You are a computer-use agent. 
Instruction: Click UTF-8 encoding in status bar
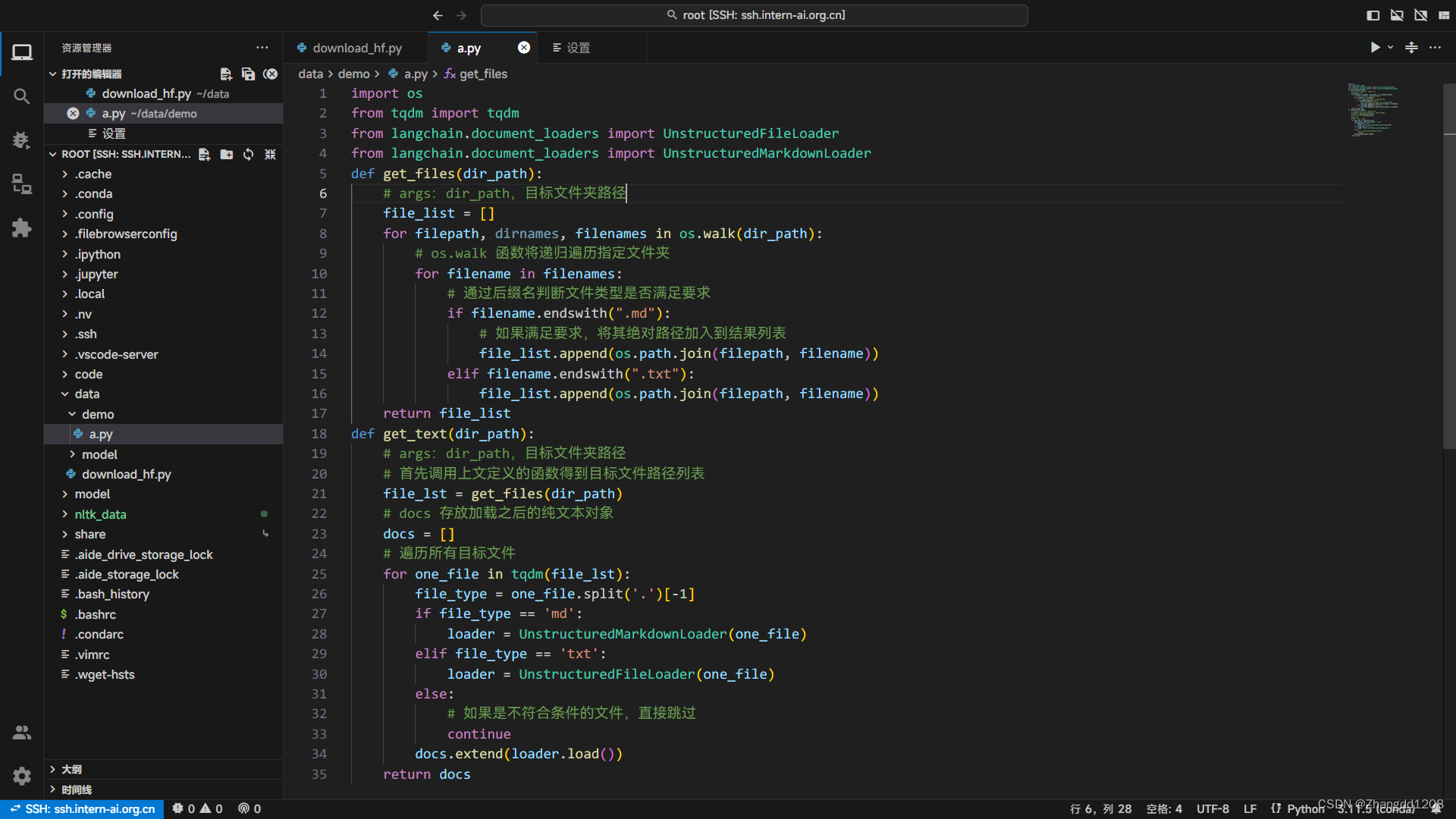[1212, 809]
